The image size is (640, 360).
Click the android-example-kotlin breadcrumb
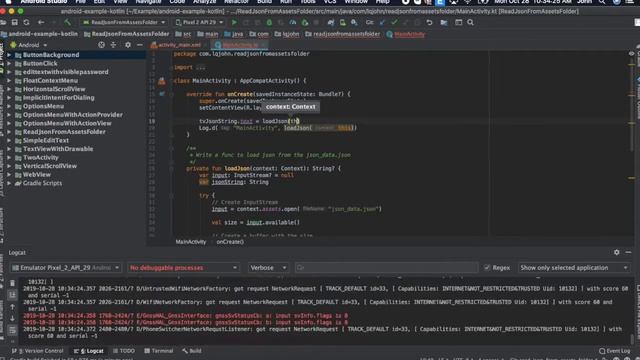(x=40, y=34)
